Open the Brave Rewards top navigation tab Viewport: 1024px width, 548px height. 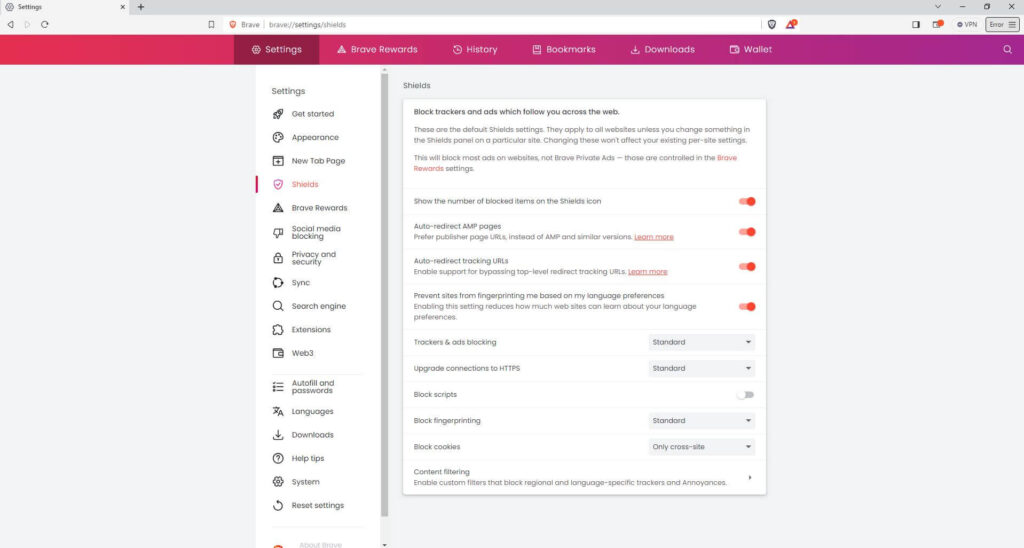click(x=377, y=50)
